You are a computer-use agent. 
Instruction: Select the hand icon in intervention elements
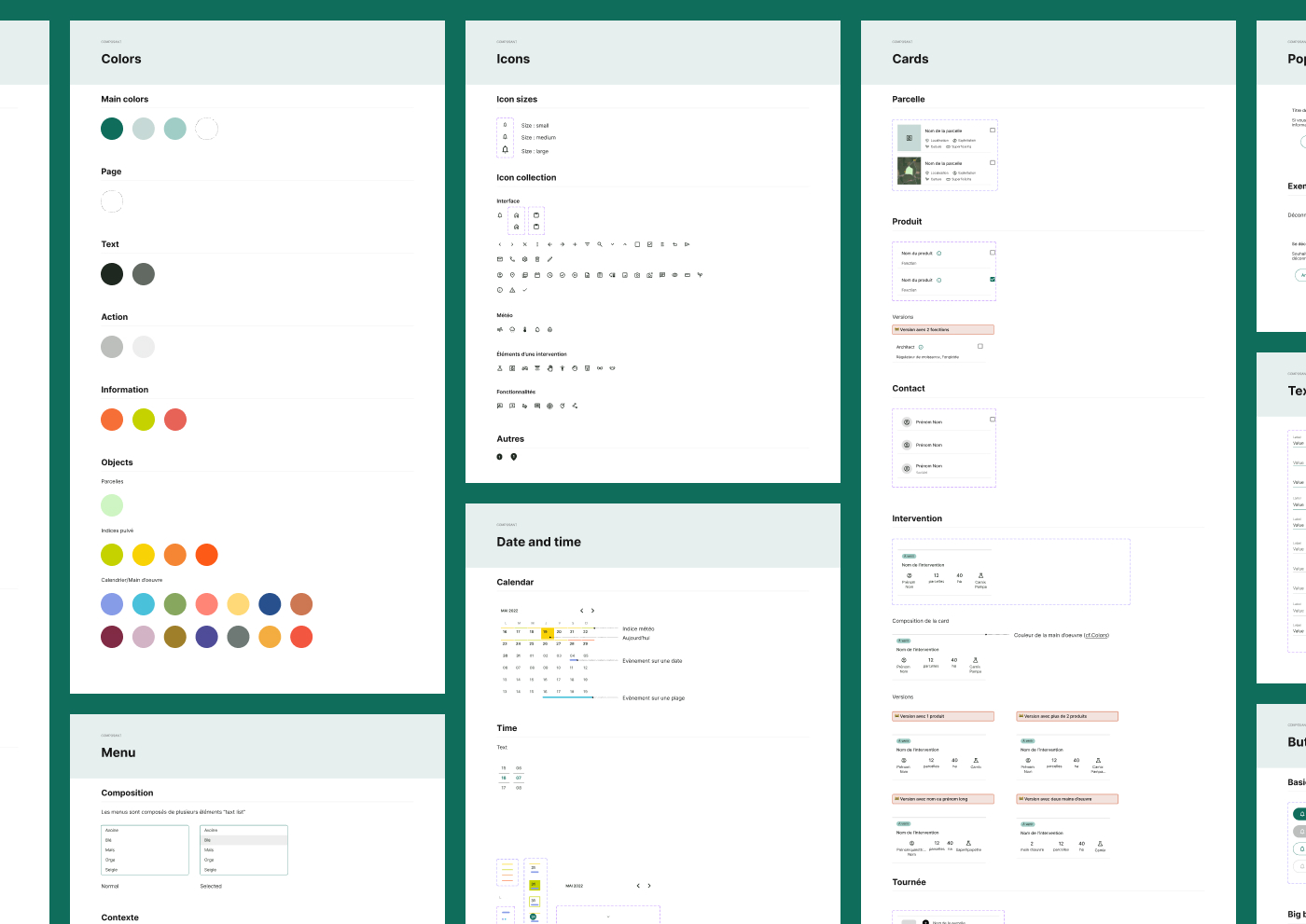pyautogui.click(x=550, y=368)
